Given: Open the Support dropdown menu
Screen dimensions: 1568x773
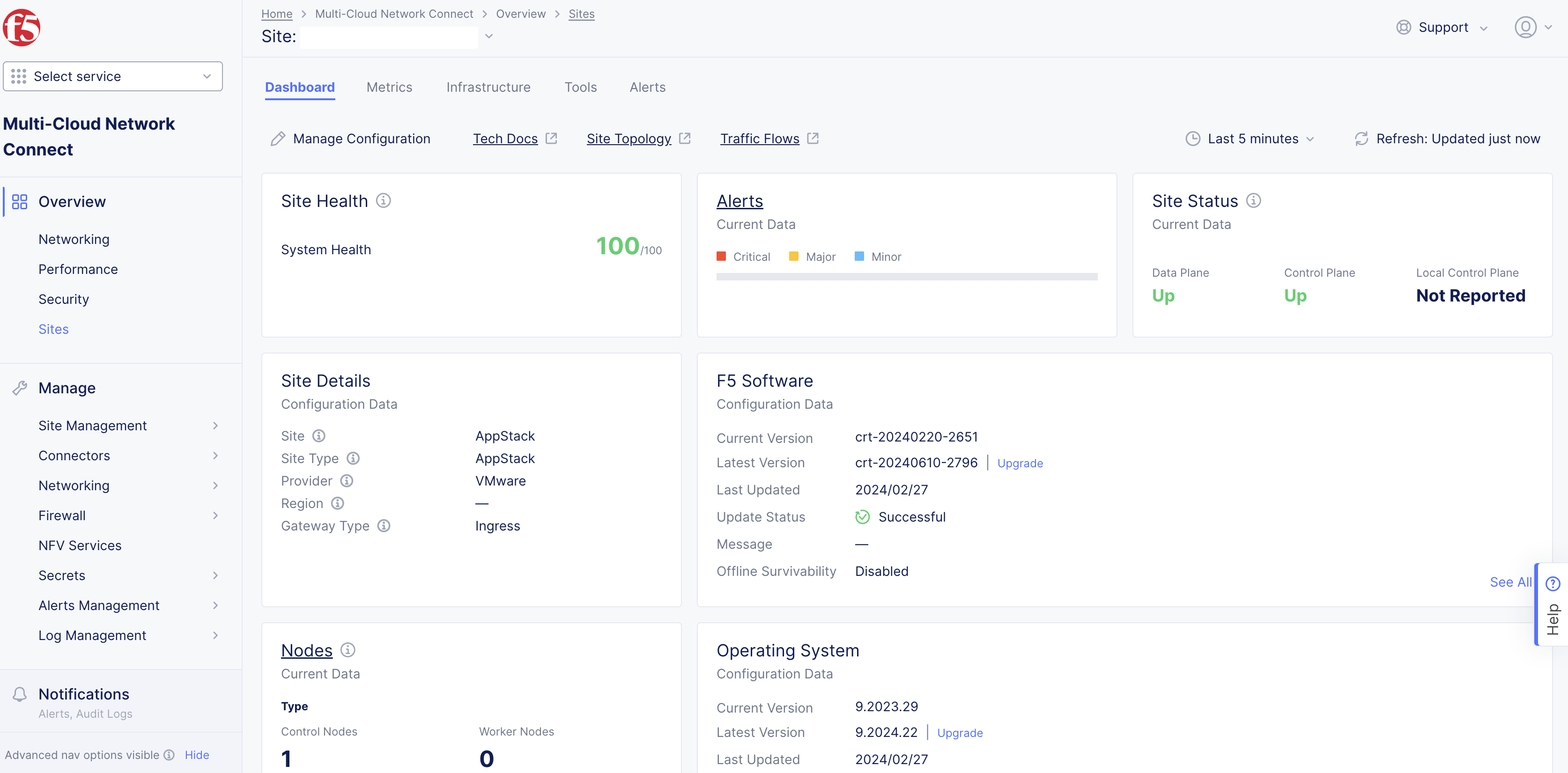Looking at the screenshot, I should pos(1442,27).
